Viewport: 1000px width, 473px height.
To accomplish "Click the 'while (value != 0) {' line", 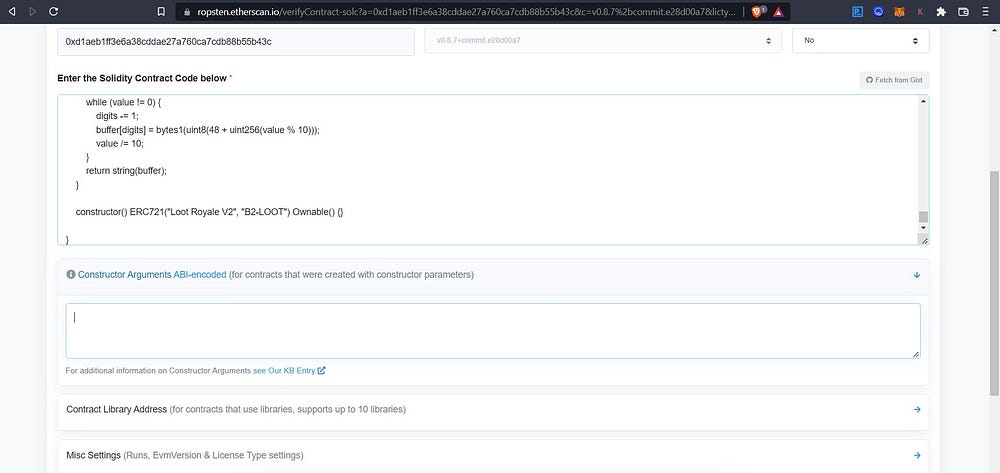I will click(122, 102).
